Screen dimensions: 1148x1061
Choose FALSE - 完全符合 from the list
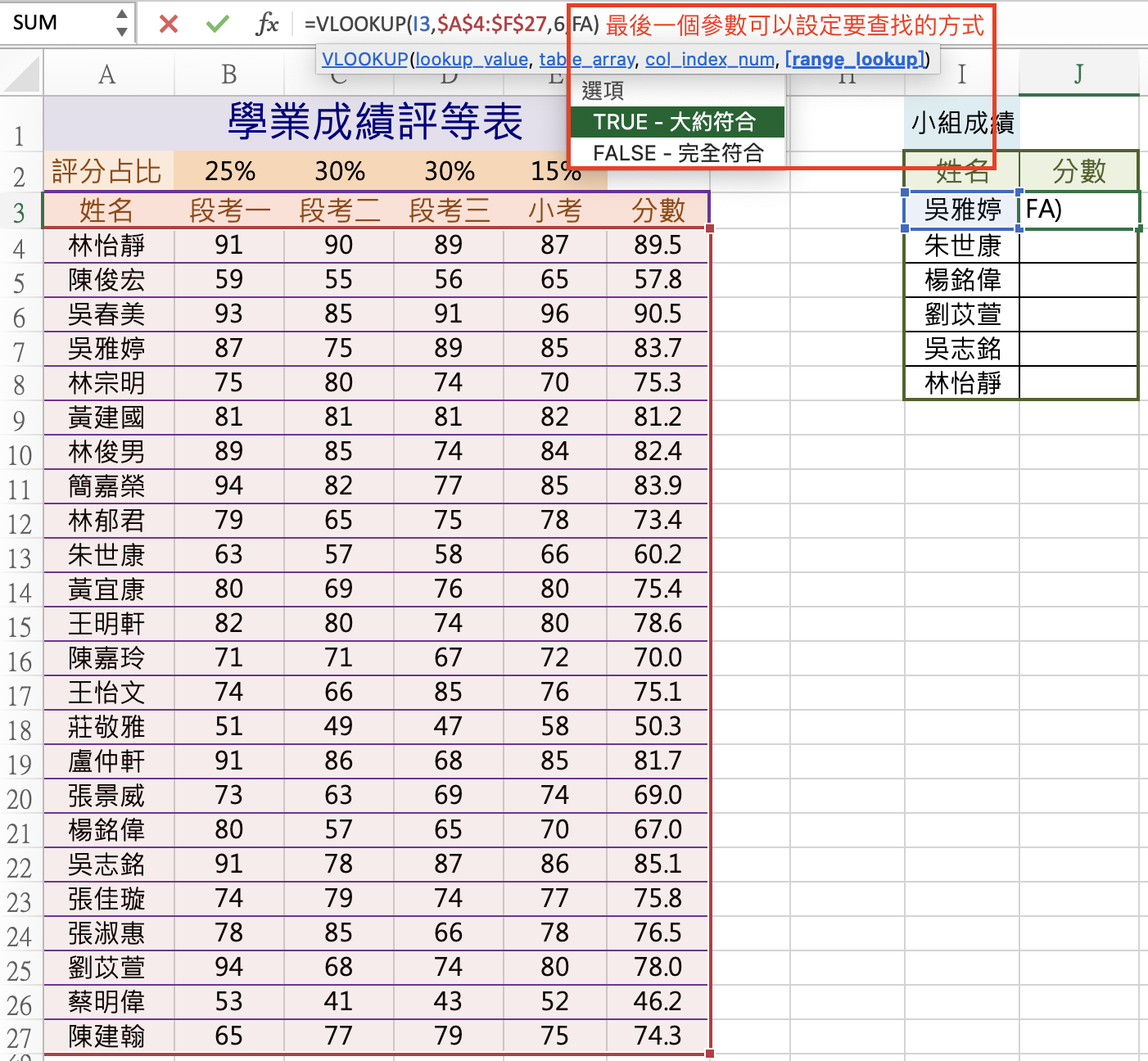[x=677, y=153]
